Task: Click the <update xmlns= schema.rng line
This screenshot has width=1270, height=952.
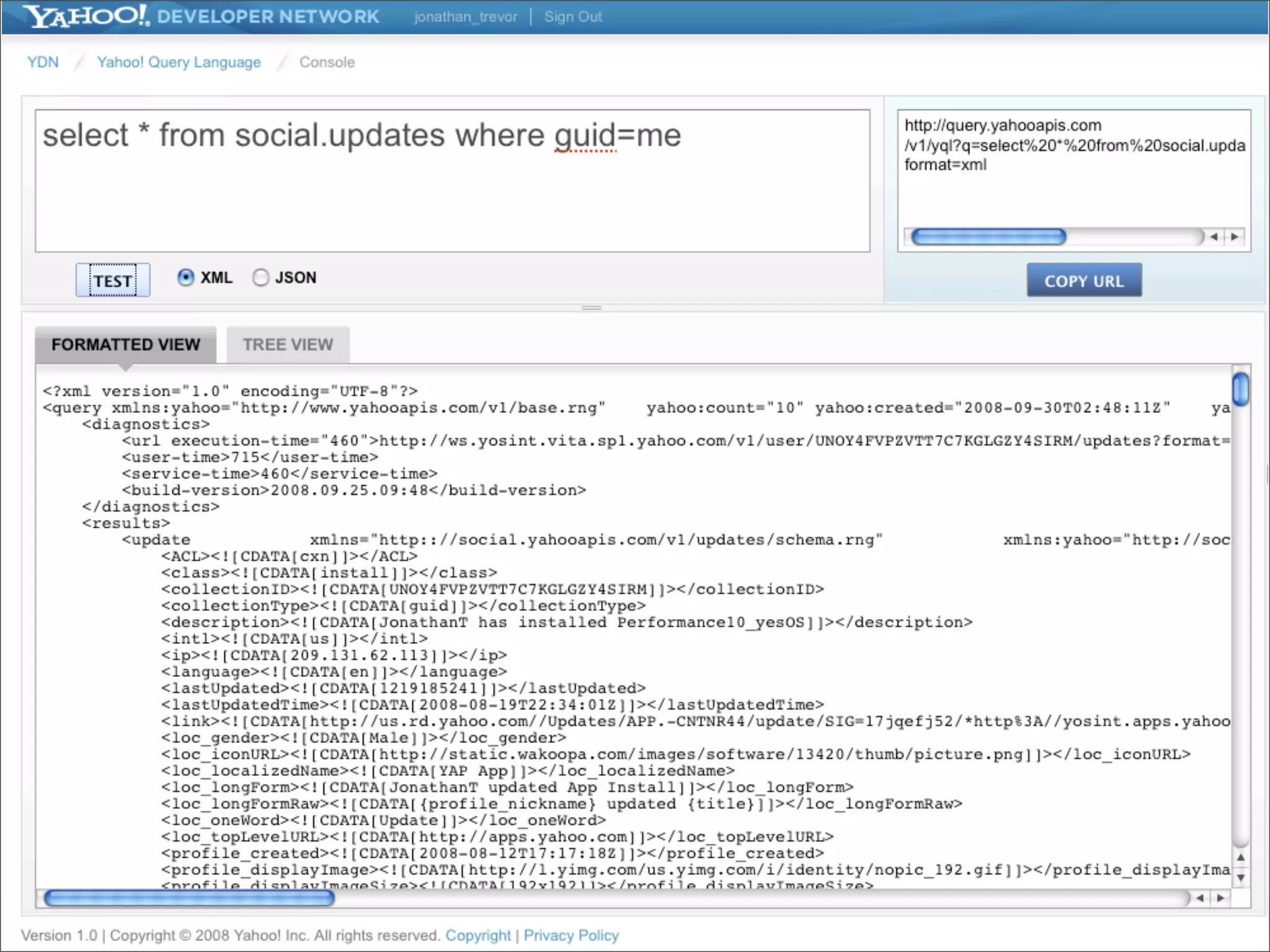Action: coord(676,540)
